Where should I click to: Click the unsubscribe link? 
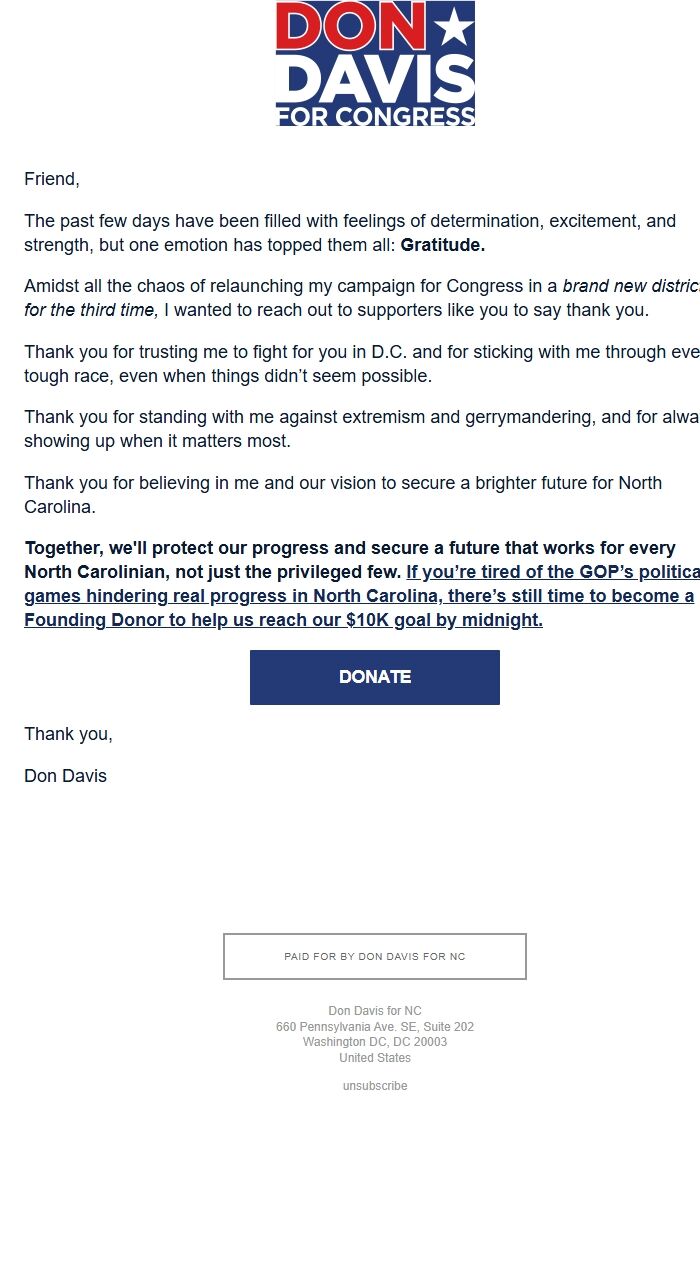coord(374,1085)
